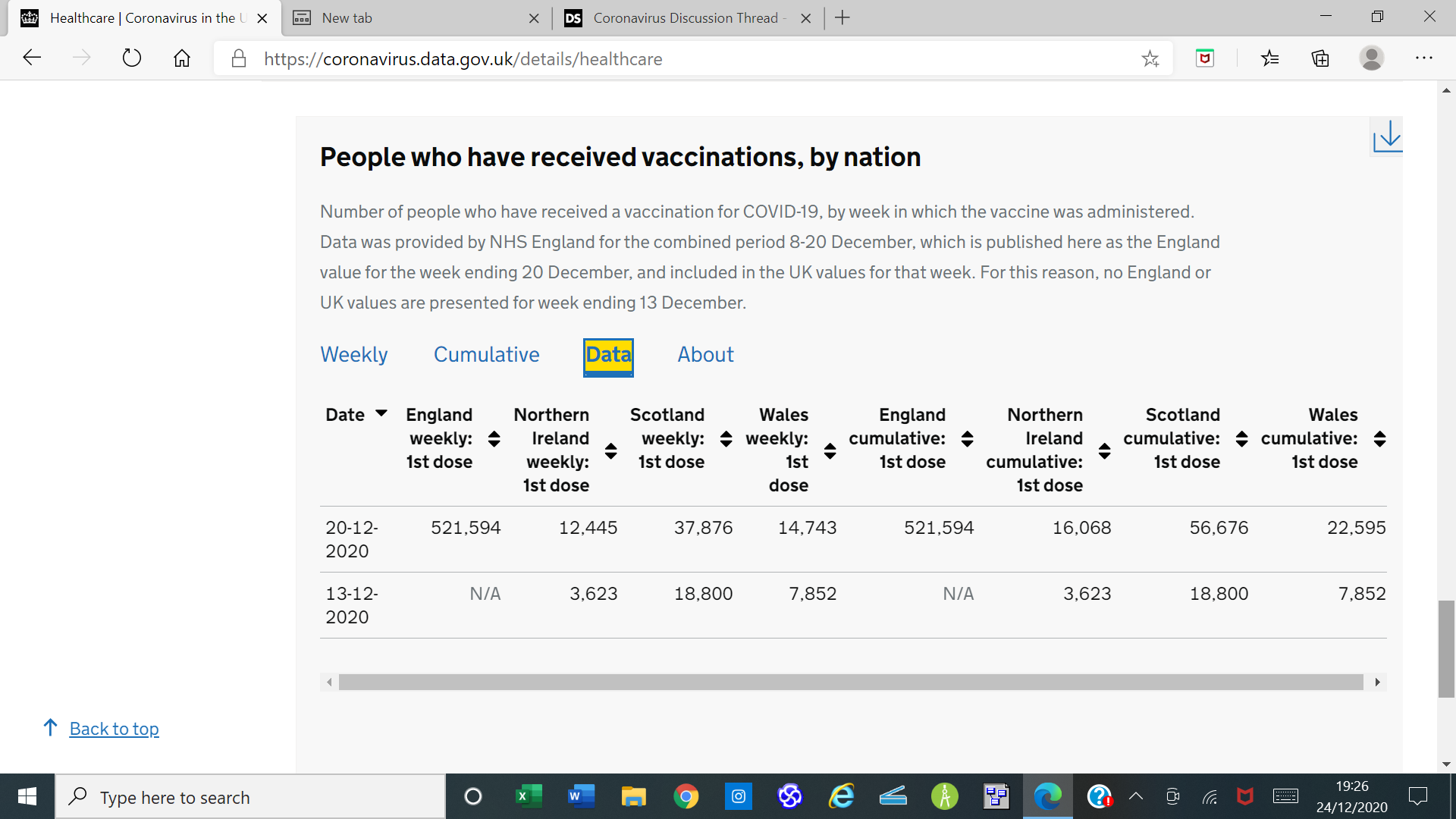Viewport: 1456px width, 819px height.
Task: Add this page to favorites star
Action: tap(1150, 58)
